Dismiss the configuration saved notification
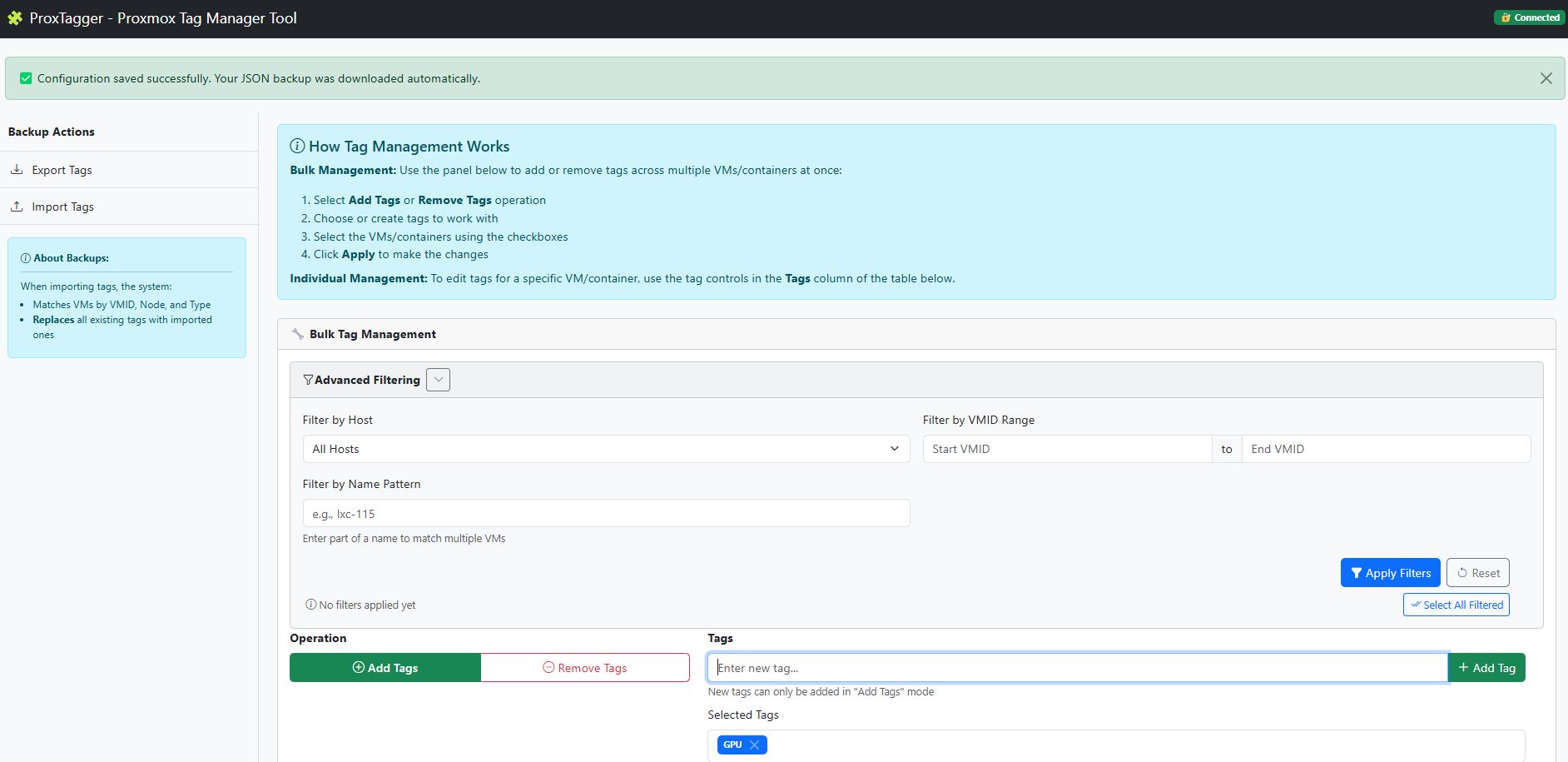Viewport: 1568px width, 762px height. click(1546, 78)
